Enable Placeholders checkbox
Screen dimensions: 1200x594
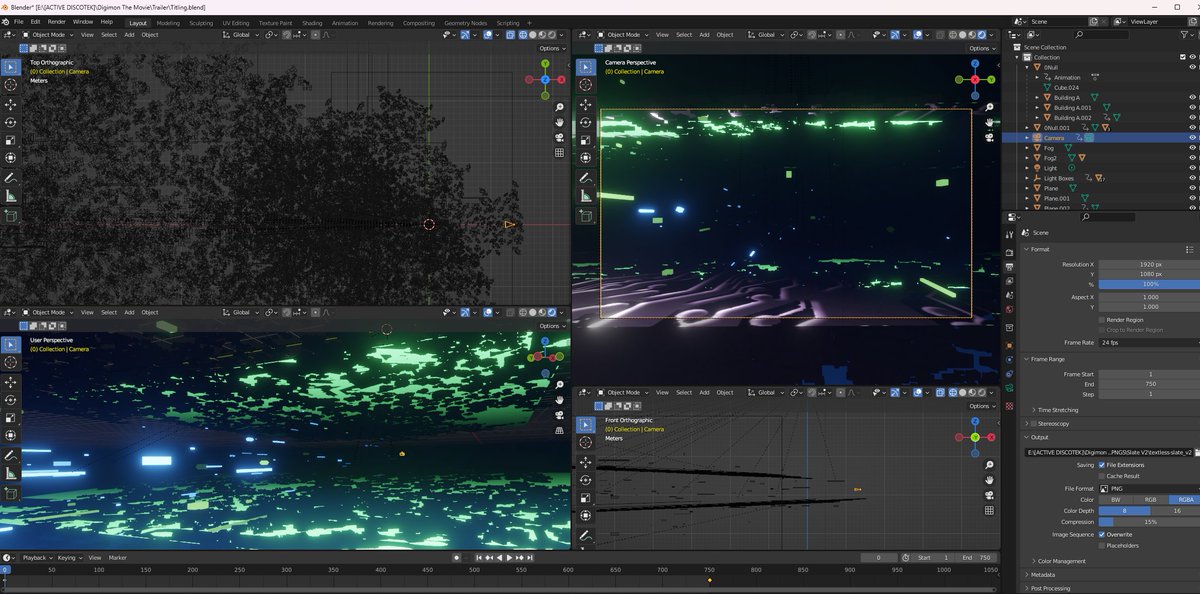pos(1103,545)
